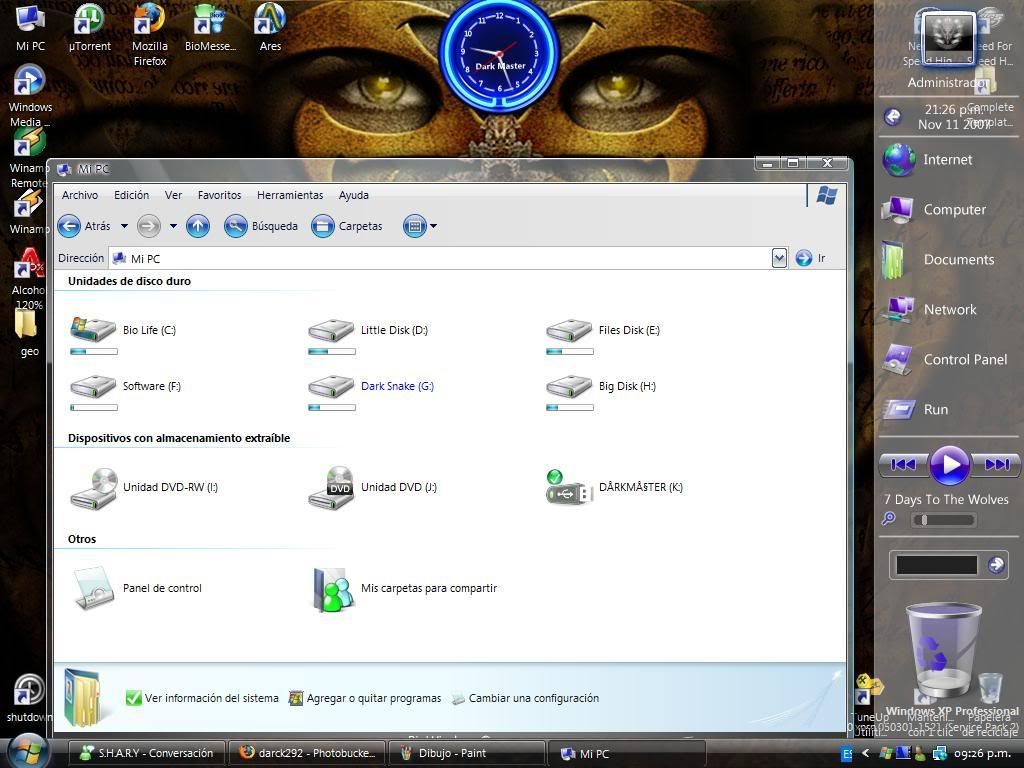The image size is (1024, 768).
Task: Open the Búsqueda search pane
Action: (x=261, y=227)
